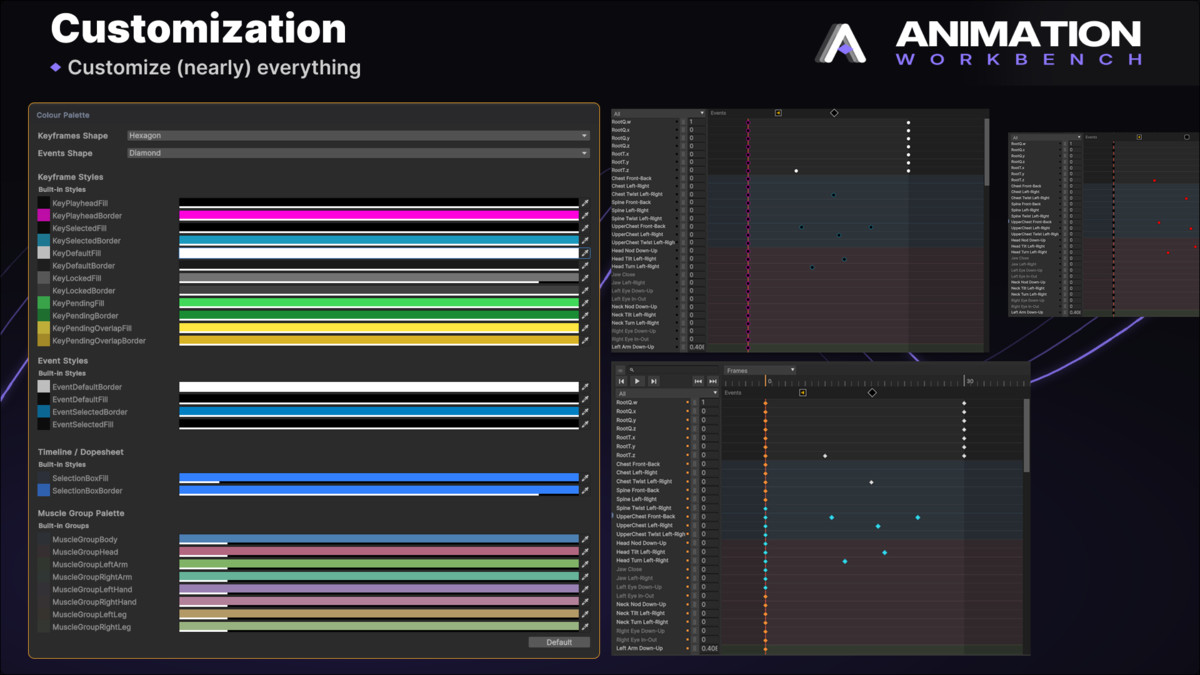Click the KeySelectedBorder eyedropper icon

click(586, 240)
